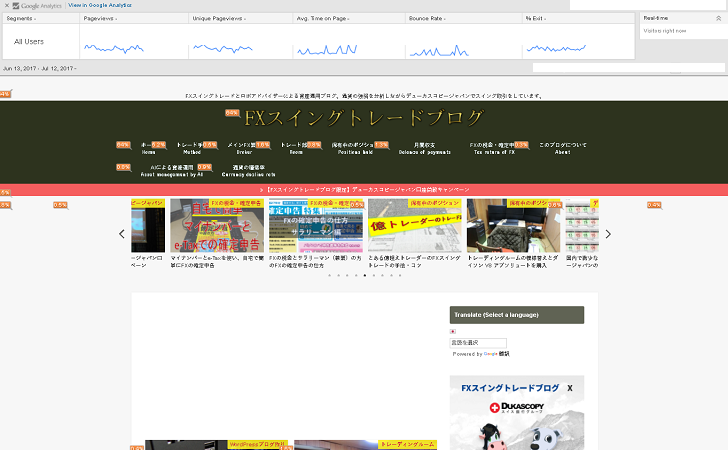Click the Translate (Select a language) header
Viewport: 728px width, 450px height.
[x=517, y=315]
